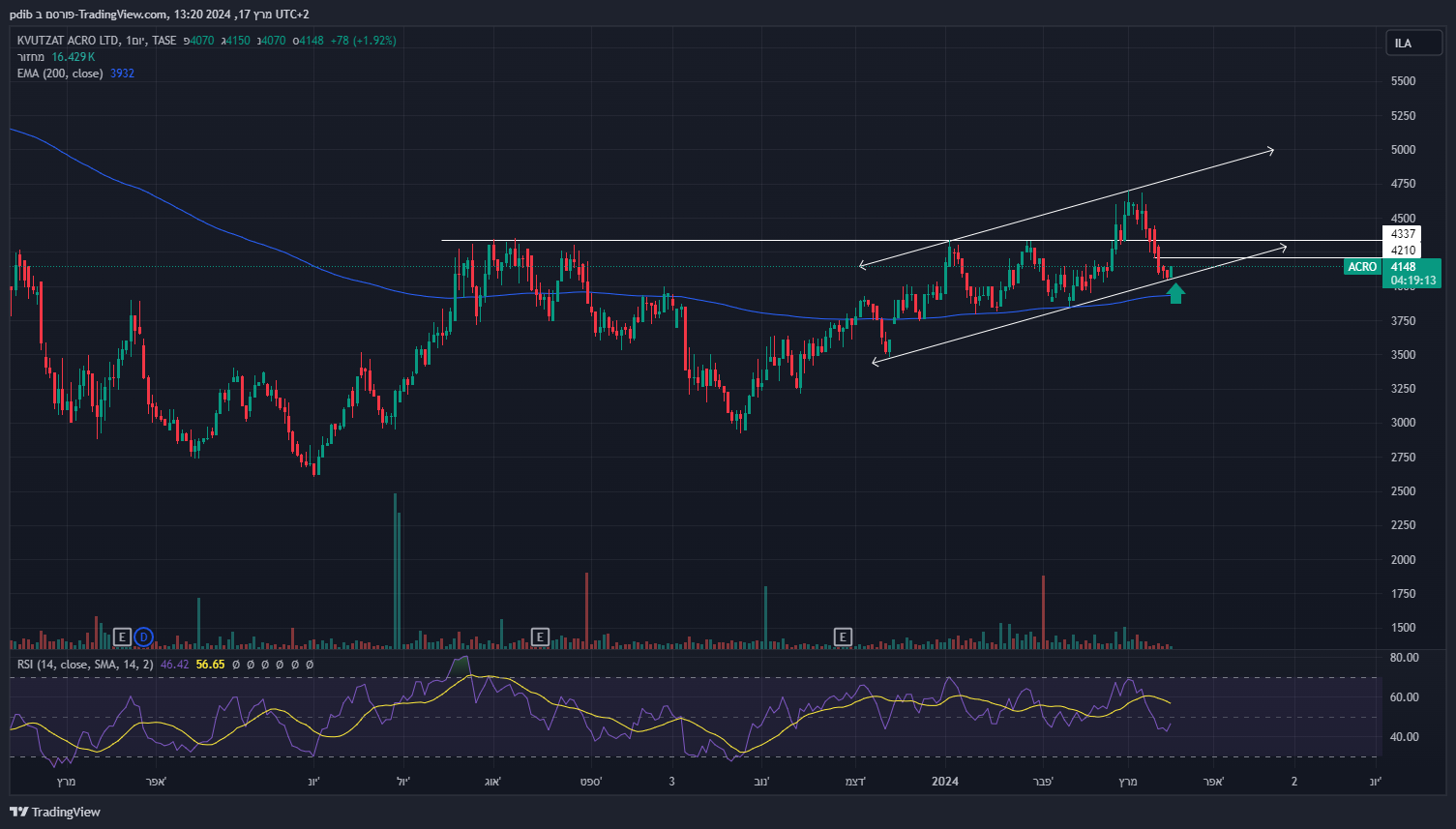Click the נוב' month label on the time axis
The image size is (1456, 829).
[761, 781]
